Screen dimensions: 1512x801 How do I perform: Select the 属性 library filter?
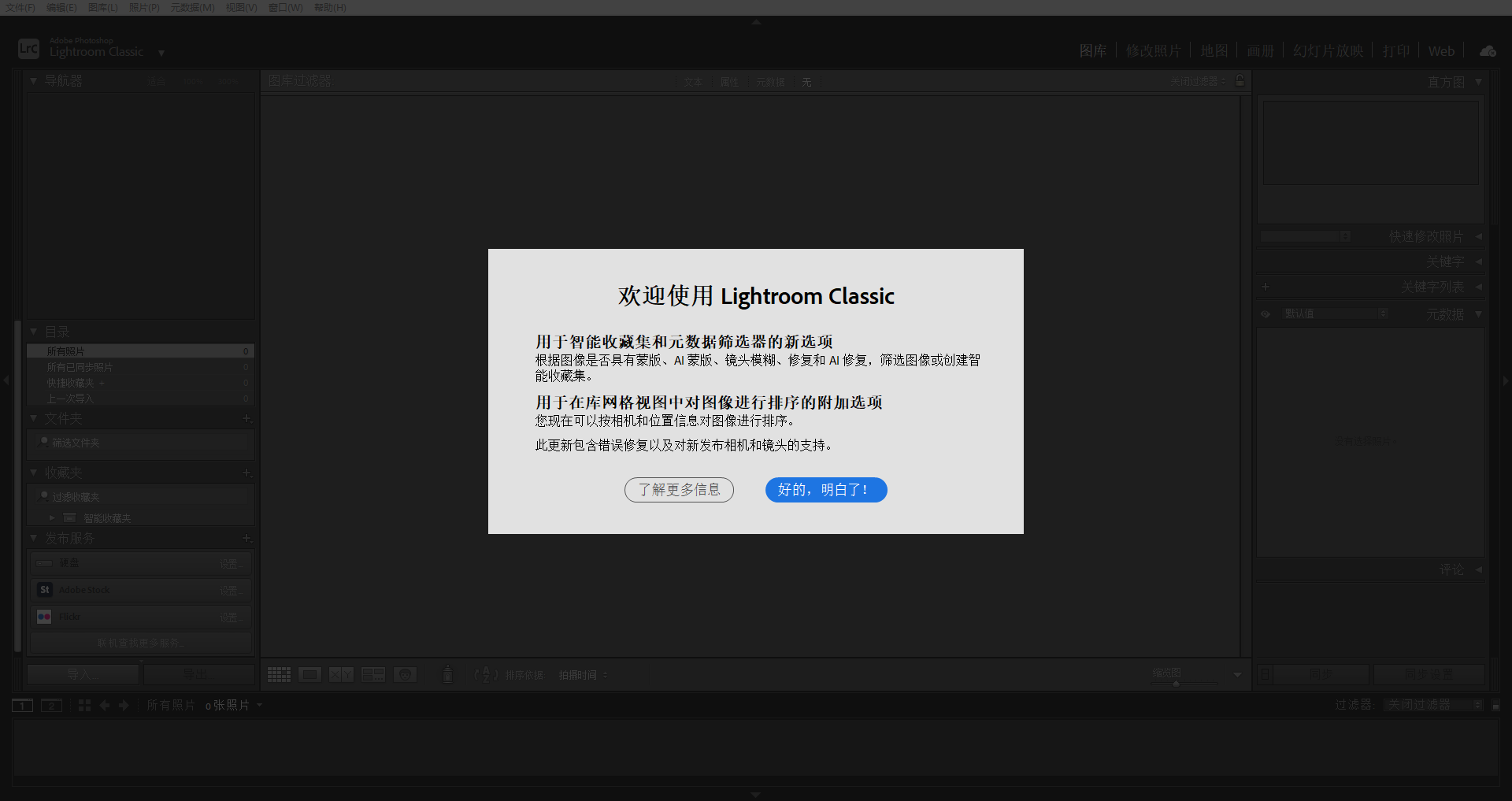pos(730,82)
